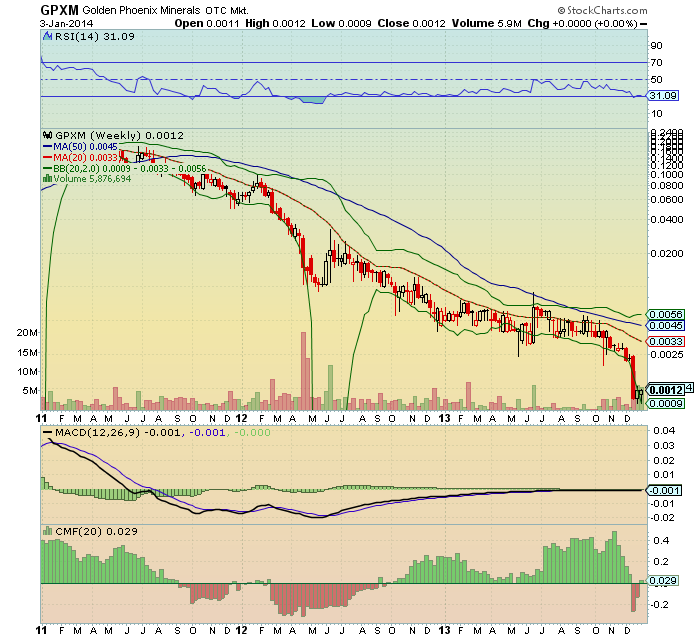Click the 3-Jan-2014 date text
The image size is (700, 639).
67,24
